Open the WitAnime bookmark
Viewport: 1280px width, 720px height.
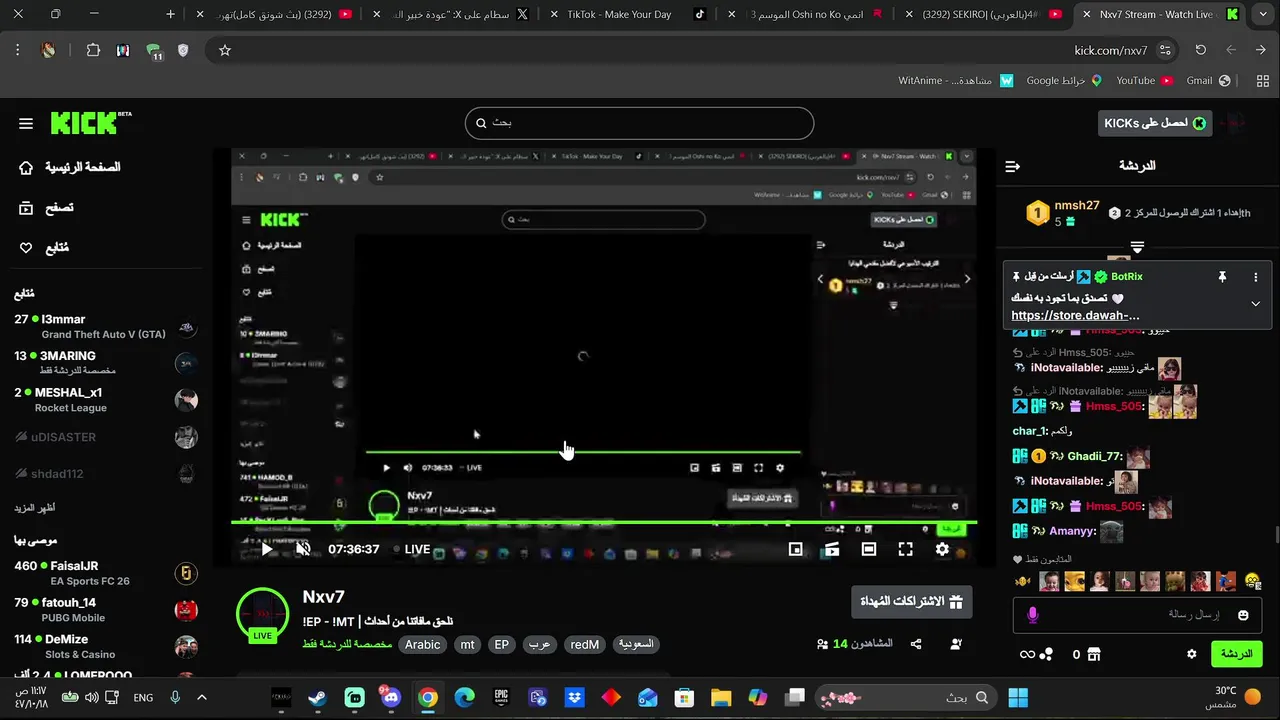coord(955,80)
